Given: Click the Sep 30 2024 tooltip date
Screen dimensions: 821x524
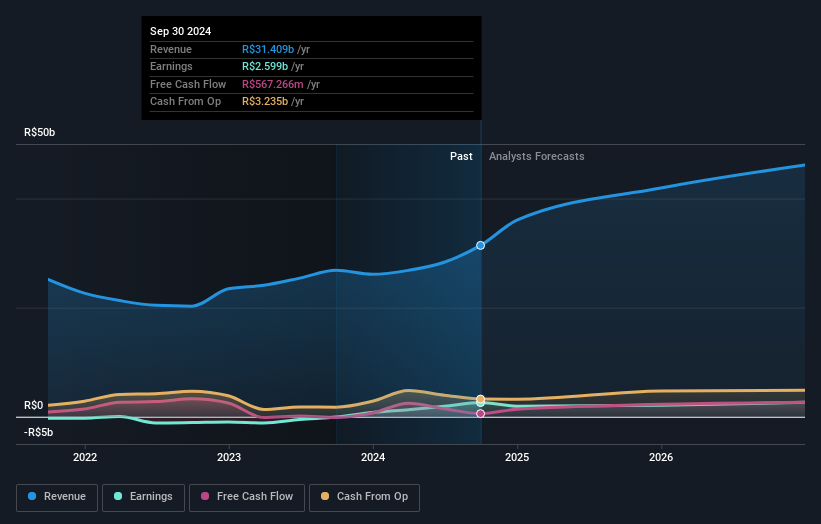Looking at the screenshot, I should coord(181,31).
